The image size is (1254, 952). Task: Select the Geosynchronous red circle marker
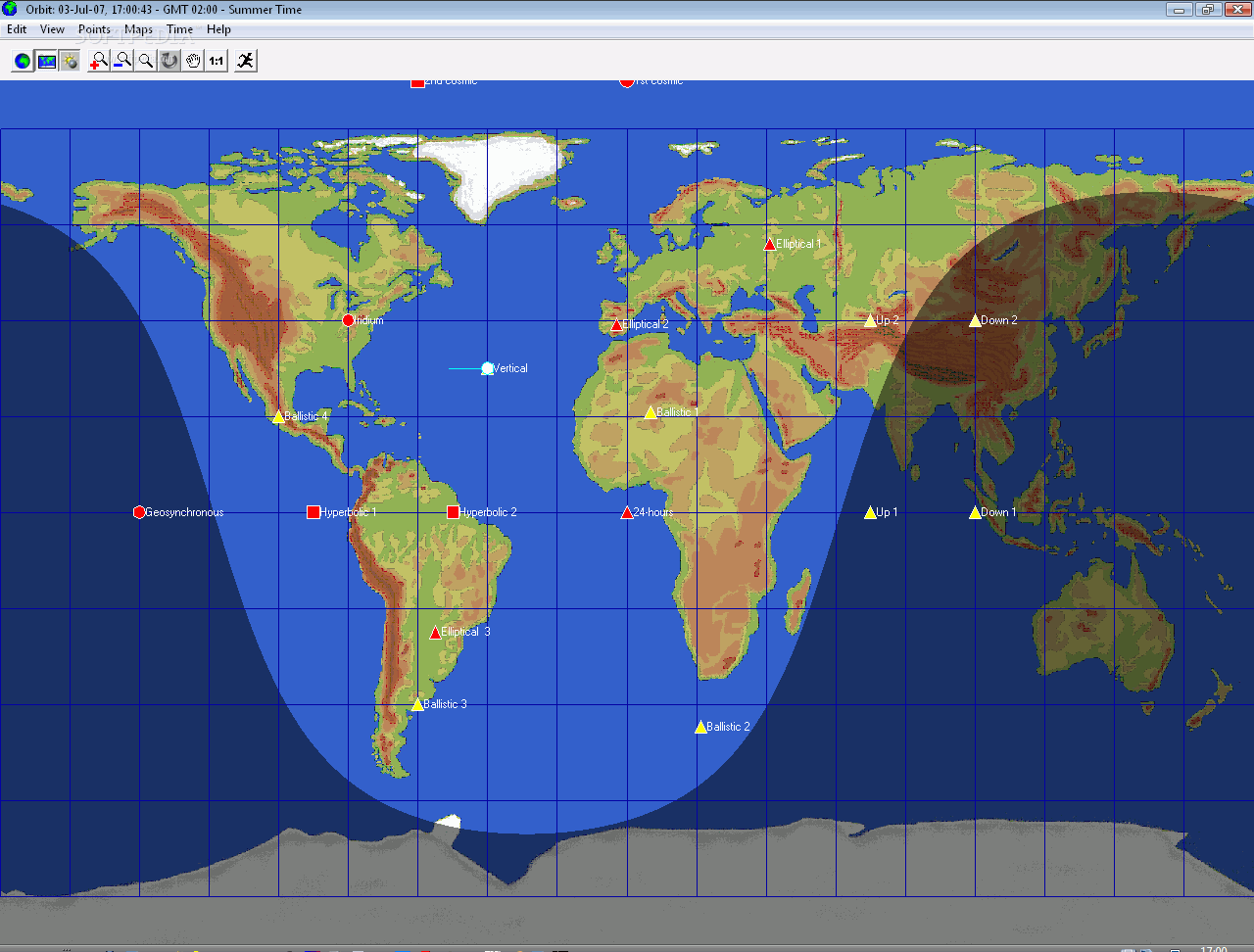pyautogui.click(x=139, y=512)
